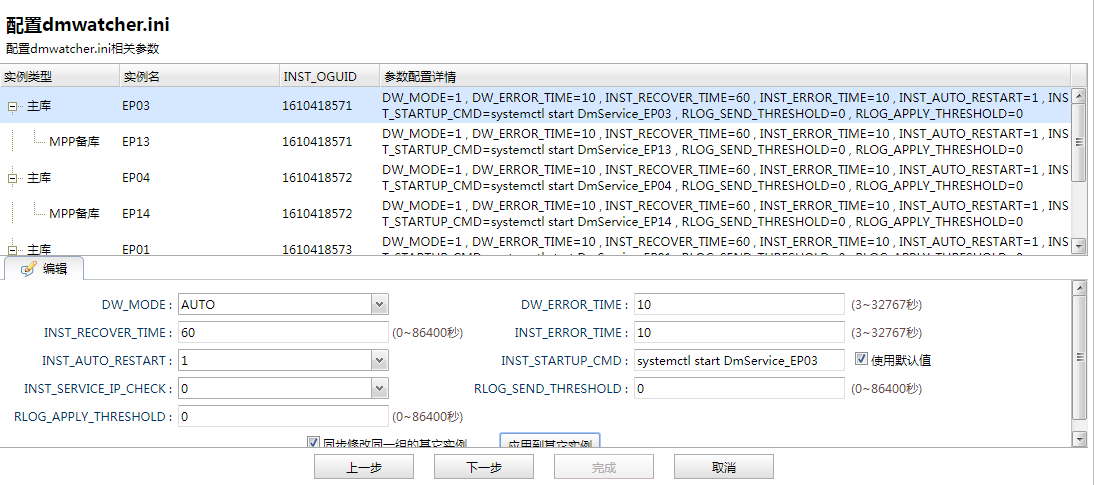Focus the RLOG_SEND_THRESHOLD input field

click(x=739, y=389)
